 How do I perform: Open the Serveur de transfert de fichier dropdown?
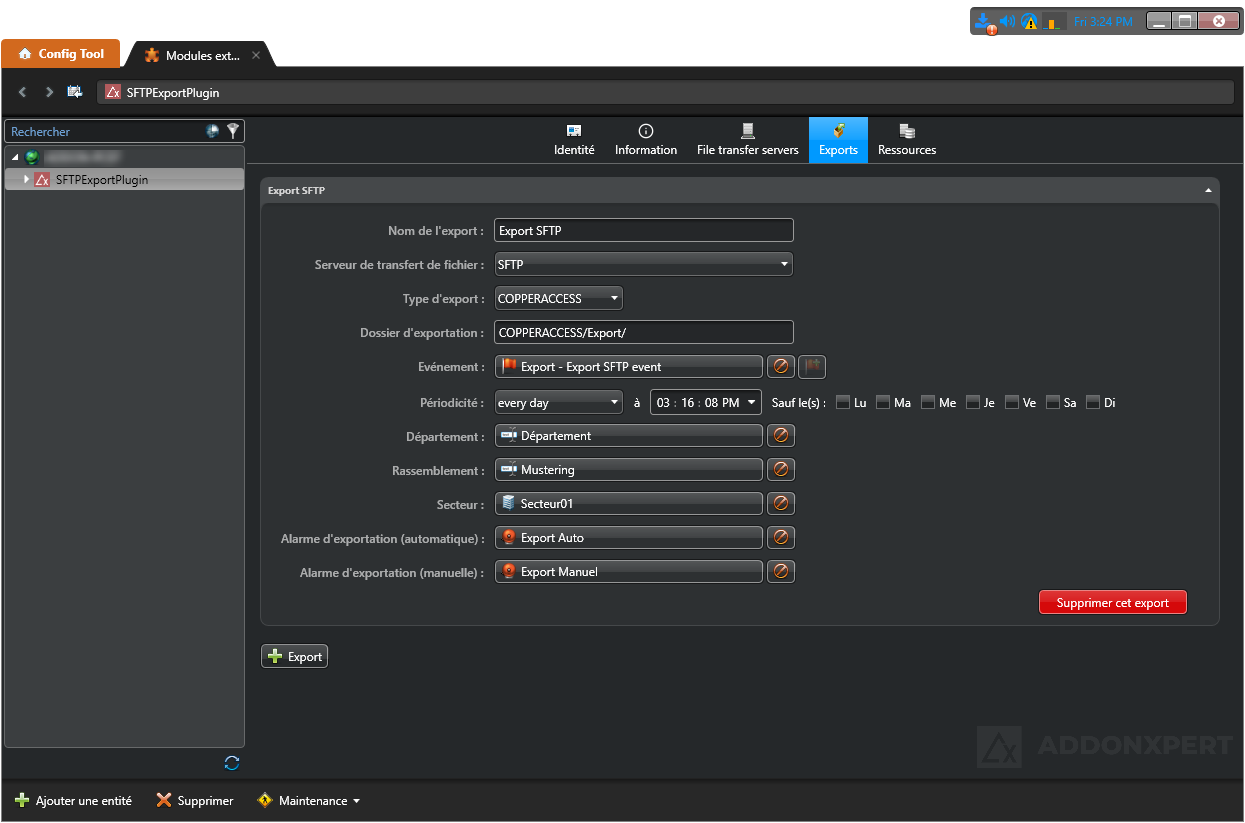pyautogui.click(x=643, y=265)
